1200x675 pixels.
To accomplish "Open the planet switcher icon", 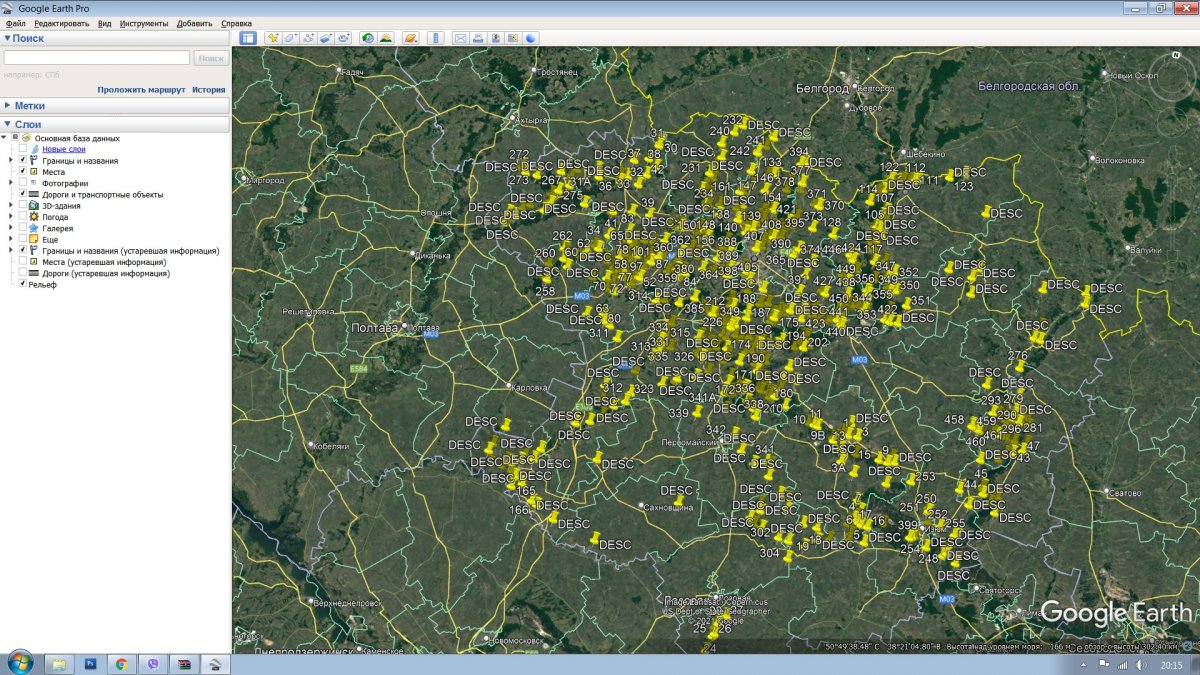I will tap(411, 38).
